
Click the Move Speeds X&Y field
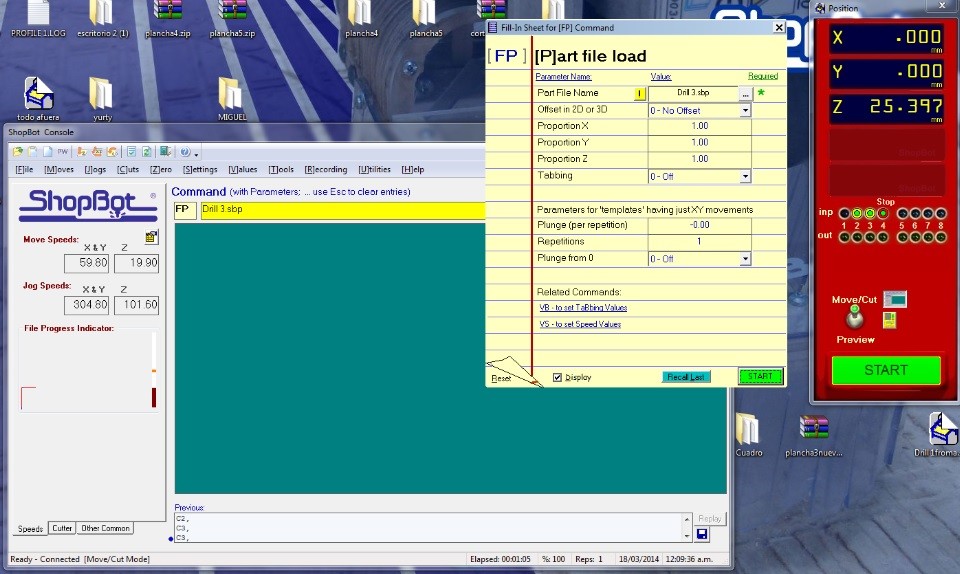[x=86, y=263]
